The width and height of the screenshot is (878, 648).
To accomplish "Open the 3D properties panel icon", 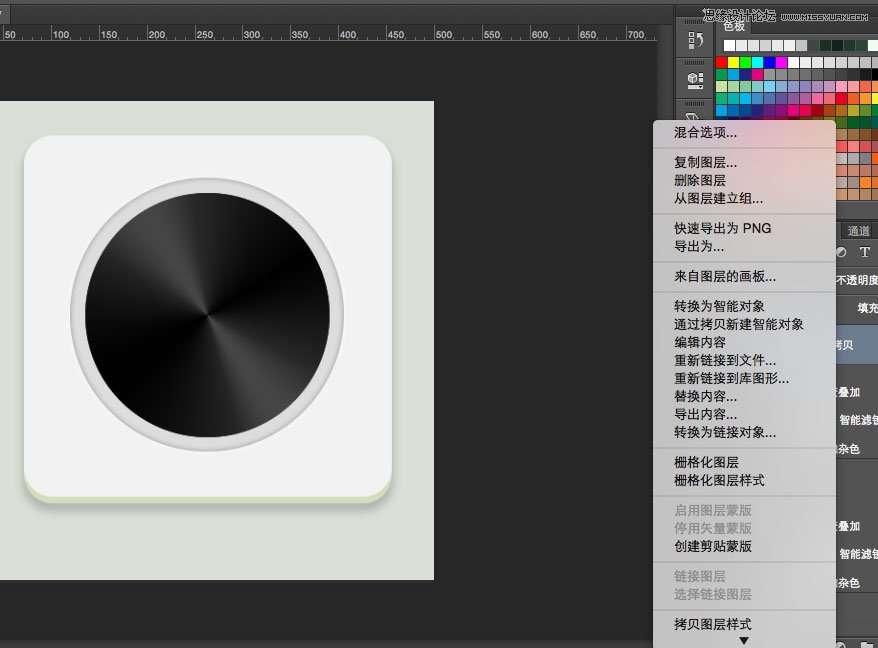I will click(695, 80).
